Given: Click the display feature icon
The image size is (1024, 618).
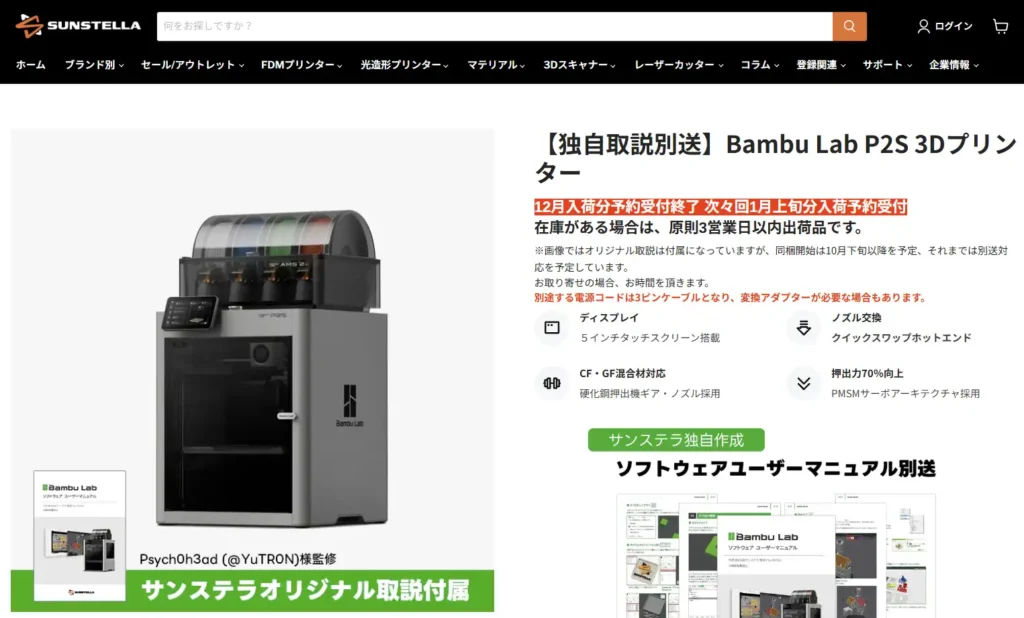Looking at the screenshot, I should (552, 327).
